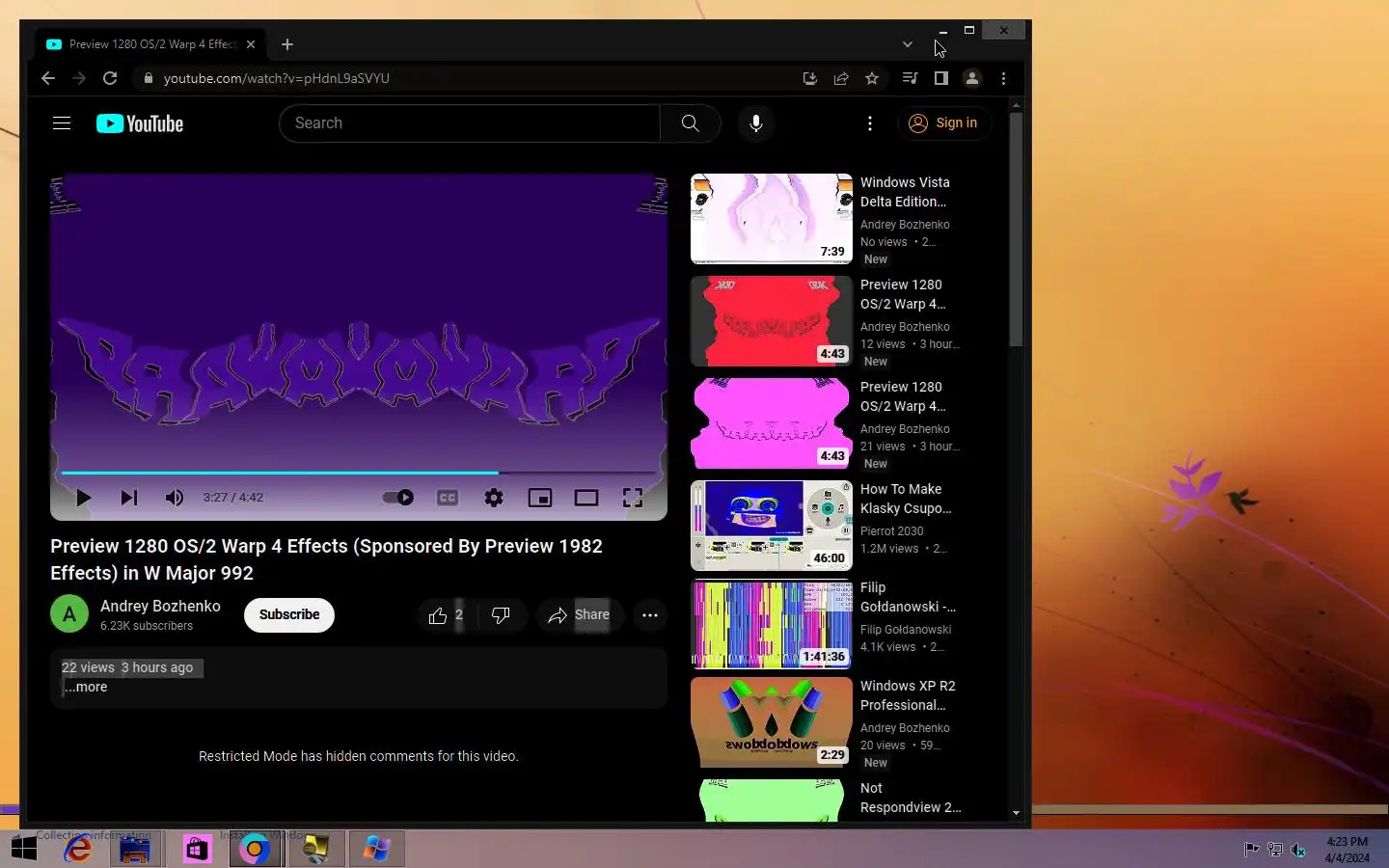The width and height of the screenshot is (1389, 868).
Task: Click the Sign in button
Action: pyautogui.click(x=944, y=123)
